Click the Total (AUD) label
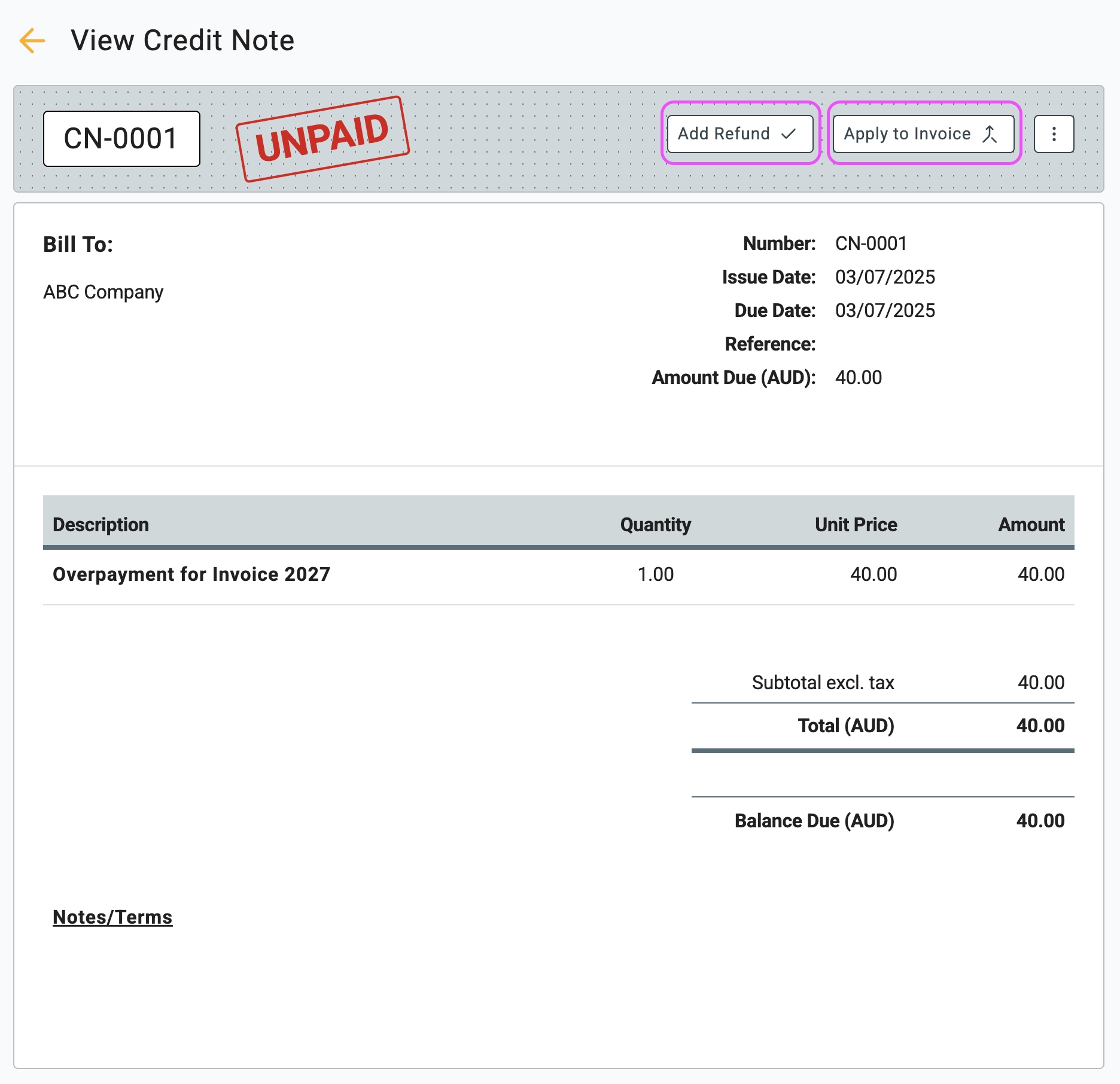The height and width of the screenshot is (1084, 1120). pyautogui.click(x=845, y=726)
